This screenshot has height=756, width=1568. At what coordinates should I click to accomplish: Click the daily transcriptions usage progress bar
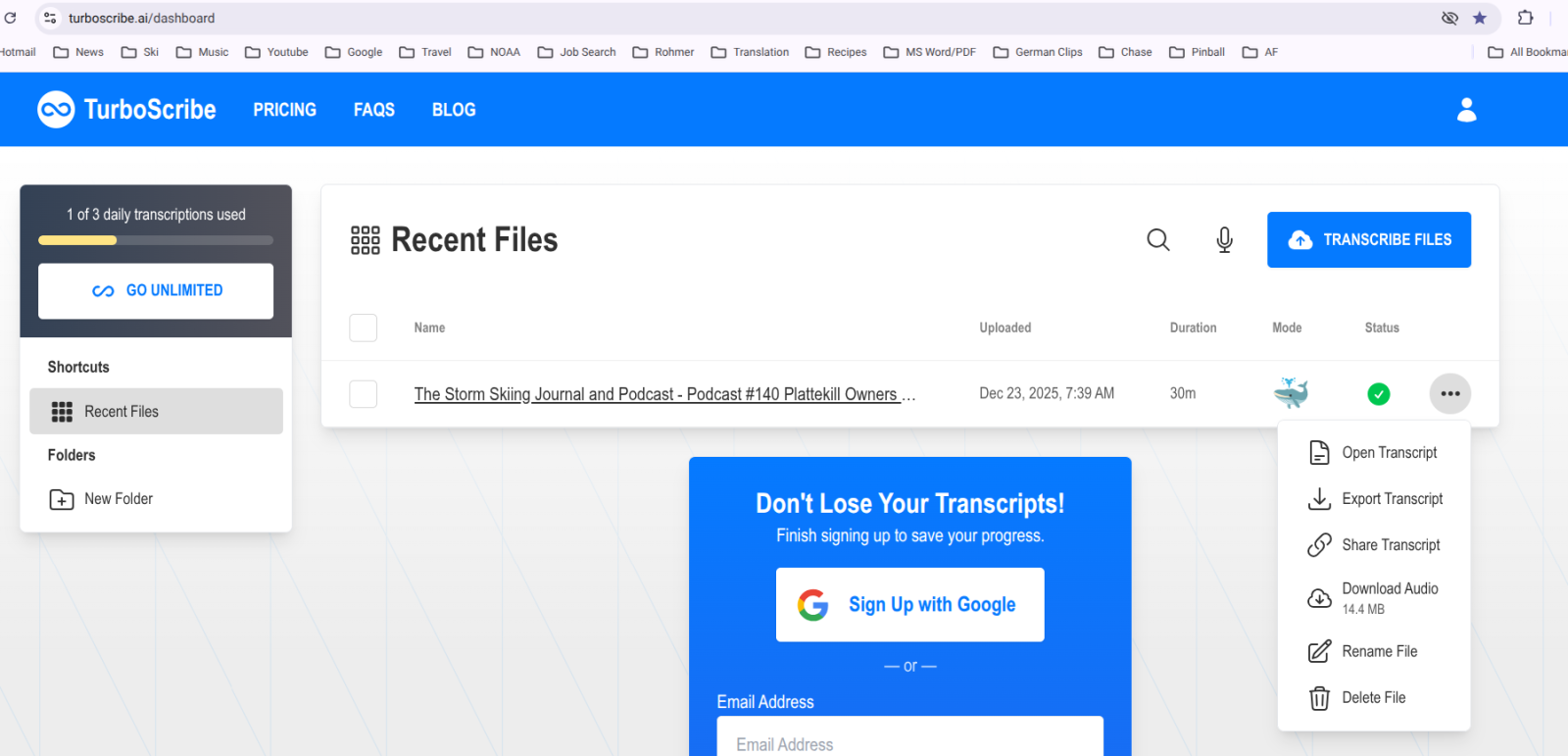pyautogui.click(x=156, y=240)
